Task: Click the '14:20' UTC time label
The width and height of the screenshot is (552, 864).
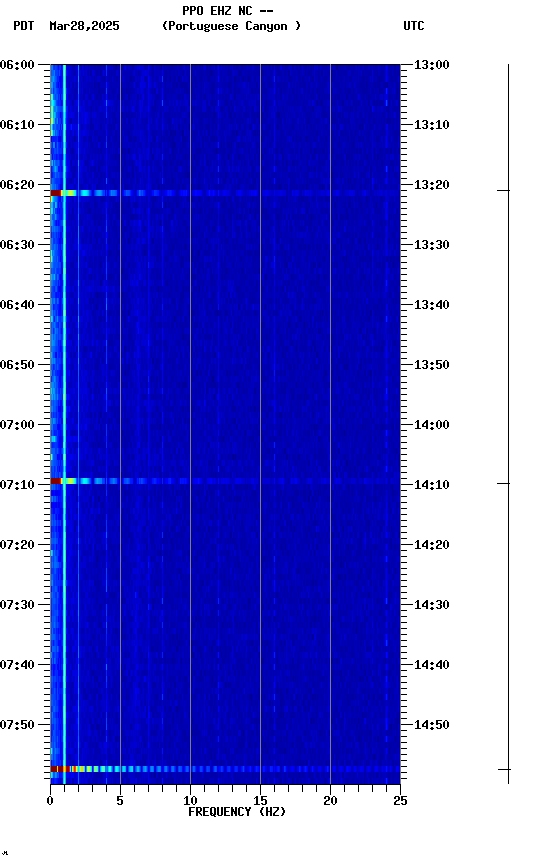Action: (x=431, y=546)
